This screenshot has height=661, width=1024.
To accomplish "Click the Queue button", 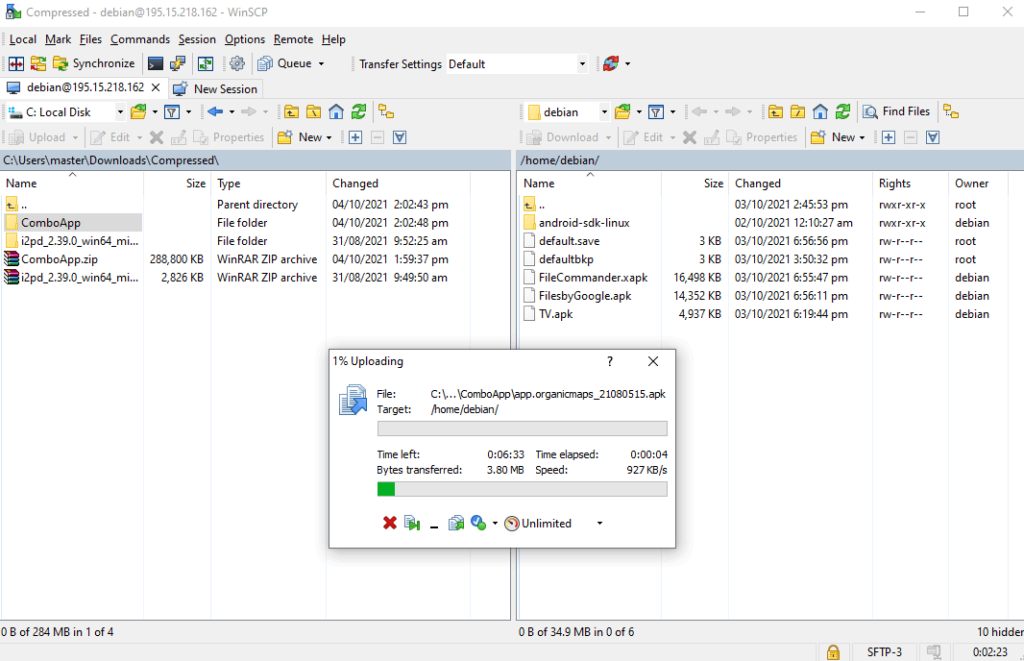I will 285,63.
